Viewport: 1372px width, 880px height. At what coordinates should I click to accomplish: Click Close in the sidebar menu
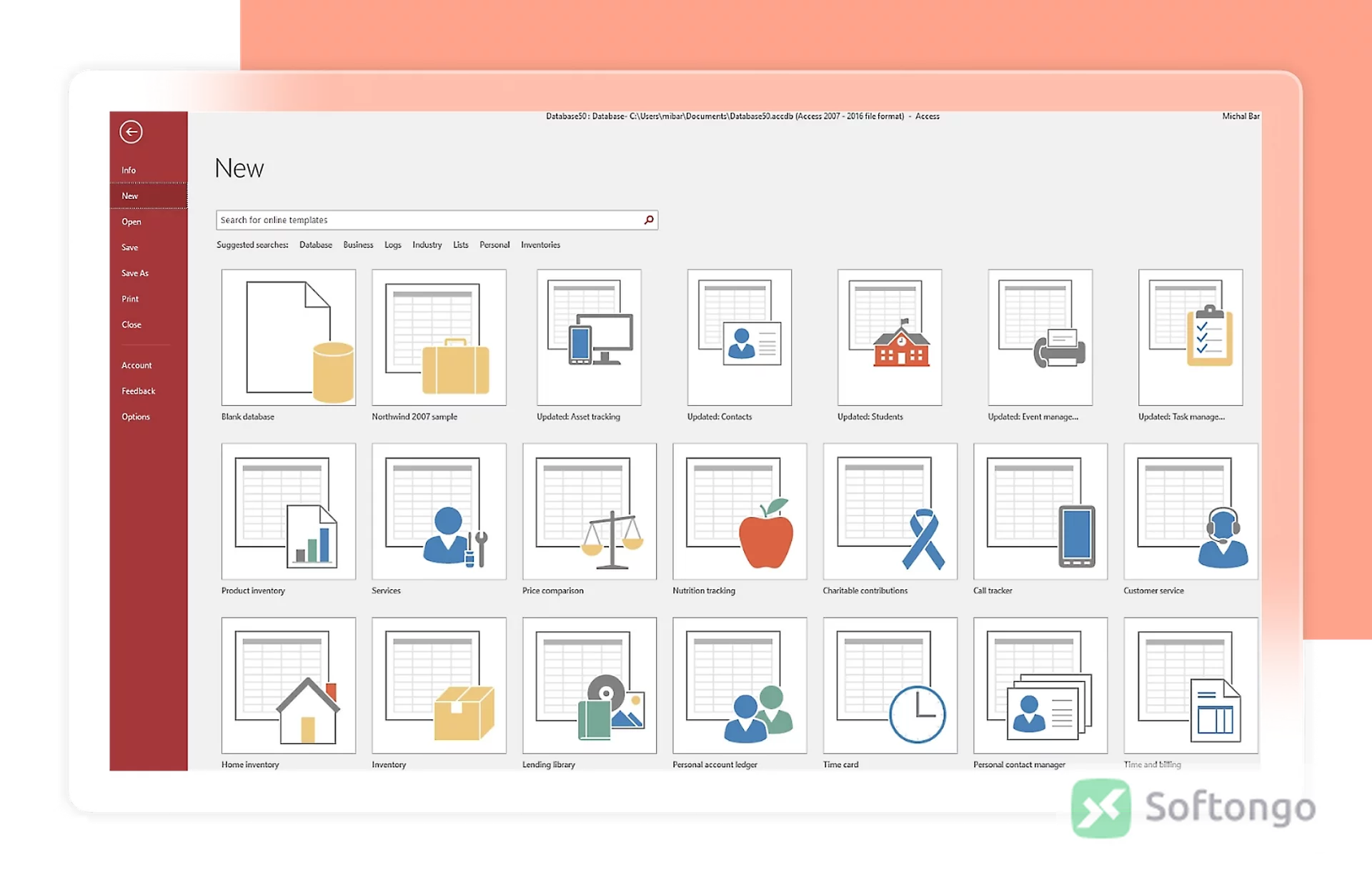pos(131,325)
